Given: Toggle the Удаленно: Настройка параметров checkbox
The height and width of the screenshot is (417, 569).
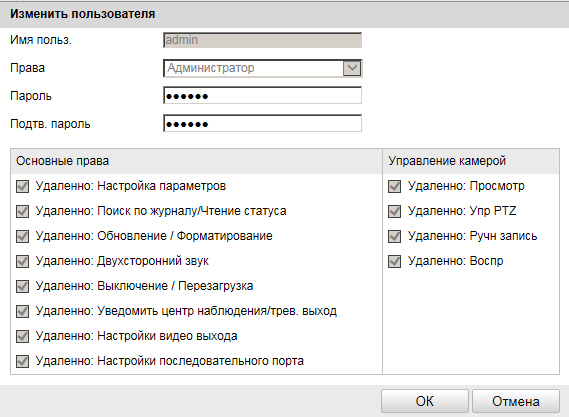Looking at the screenshot, I should pyautogui.click(x=22, y=187).
